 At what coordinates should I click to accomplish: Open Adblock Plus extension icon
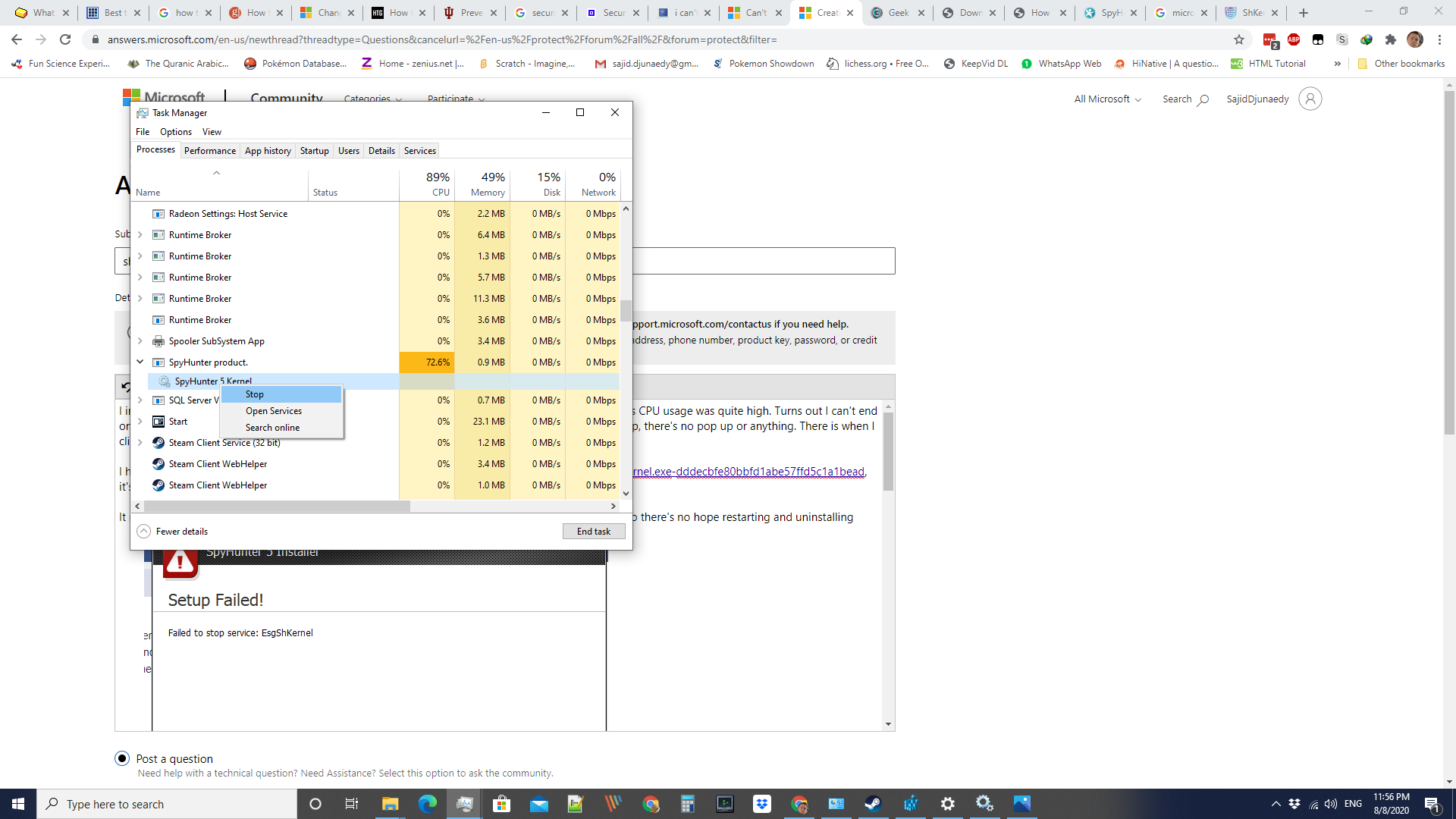1294,39
